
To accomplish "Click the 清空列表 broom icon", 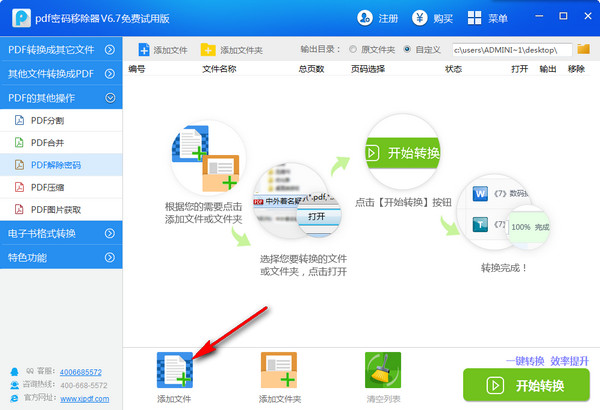I will (383, 370).
